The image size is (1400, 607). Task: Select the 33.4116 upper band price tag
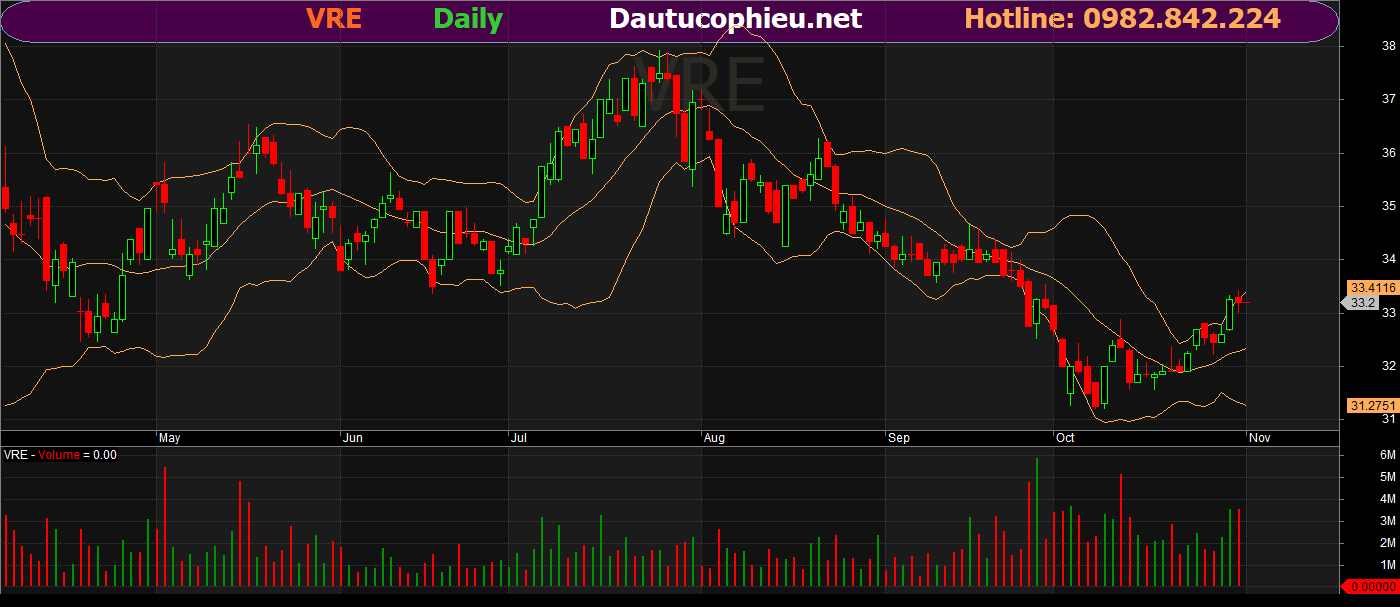[1371, 287]
